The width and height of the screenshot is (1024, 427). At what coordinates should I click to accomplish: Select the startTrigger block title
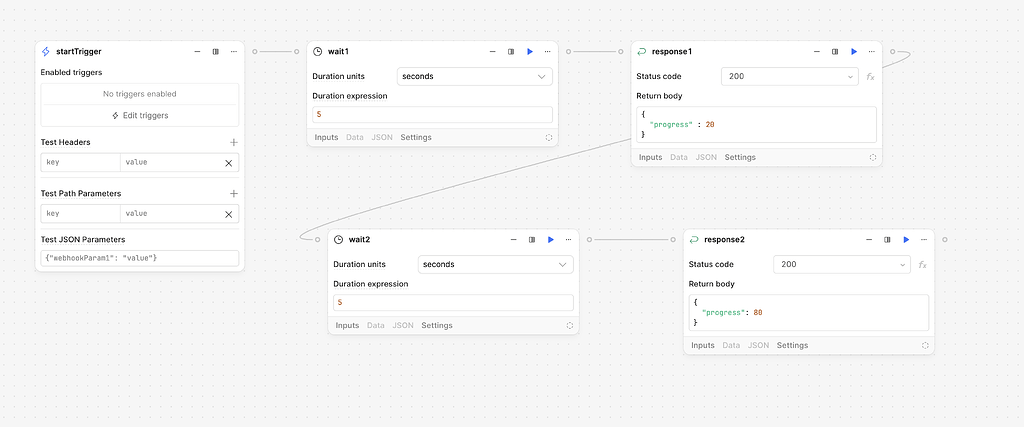point(78,52)
